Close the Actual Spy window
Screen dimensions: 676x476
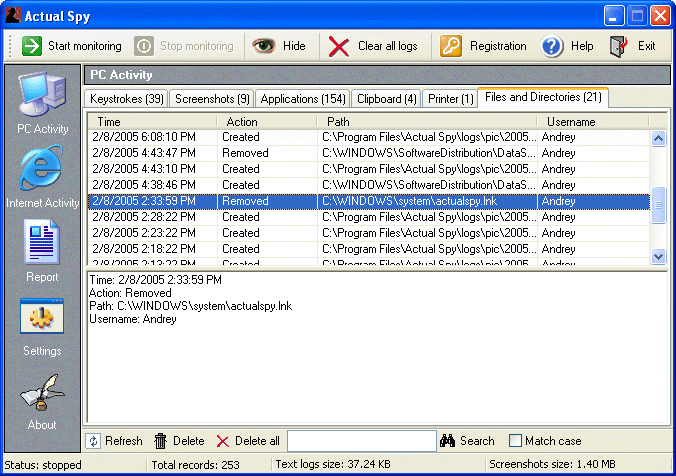point(660,16)
